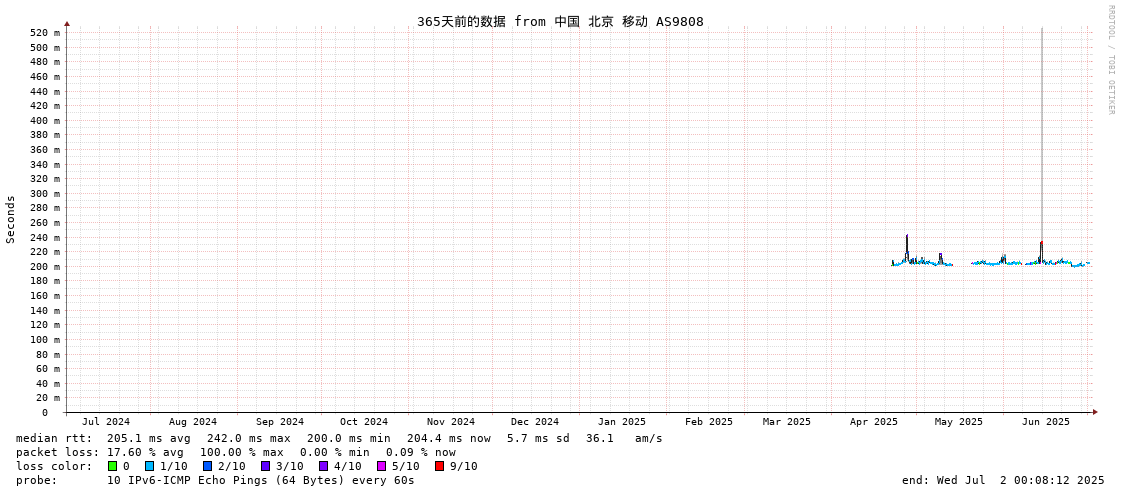Click the '100 m' y-axis value
Image resolution: width=1121 pixels, height=494 pixels.
point(45,340)
